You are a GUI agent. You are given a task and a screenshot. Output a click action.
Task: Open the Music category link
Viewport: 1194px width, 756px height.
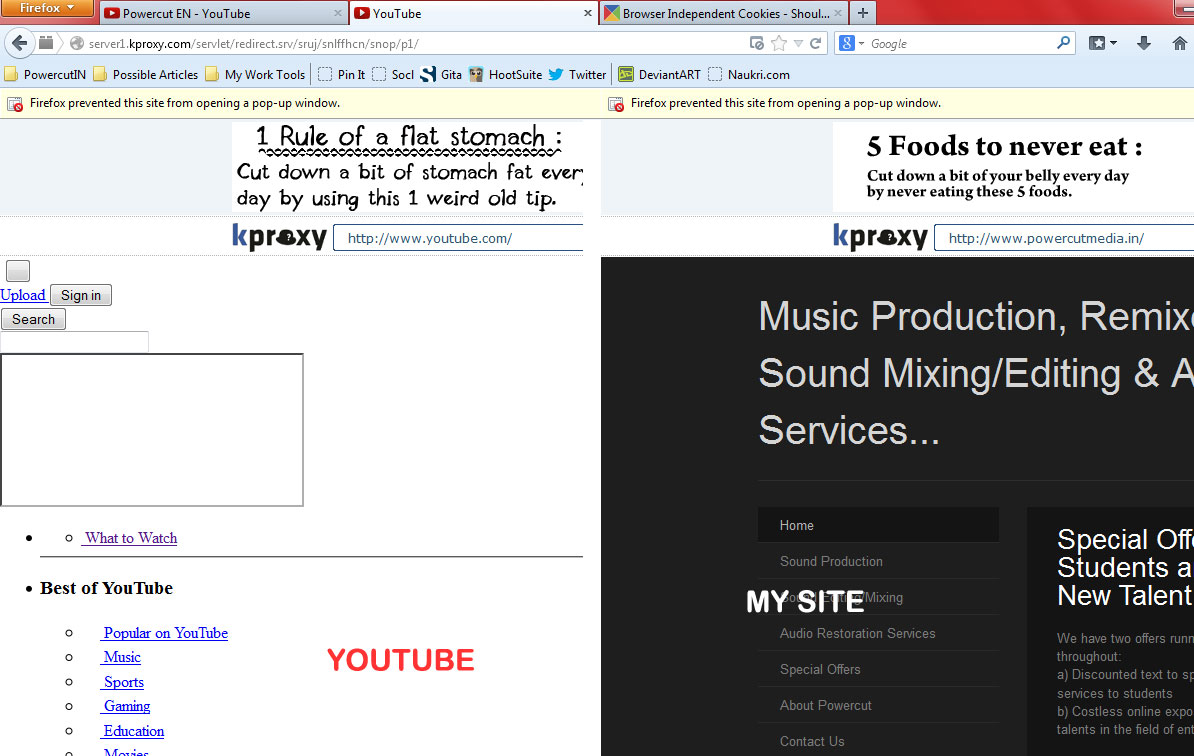[122, 657]
